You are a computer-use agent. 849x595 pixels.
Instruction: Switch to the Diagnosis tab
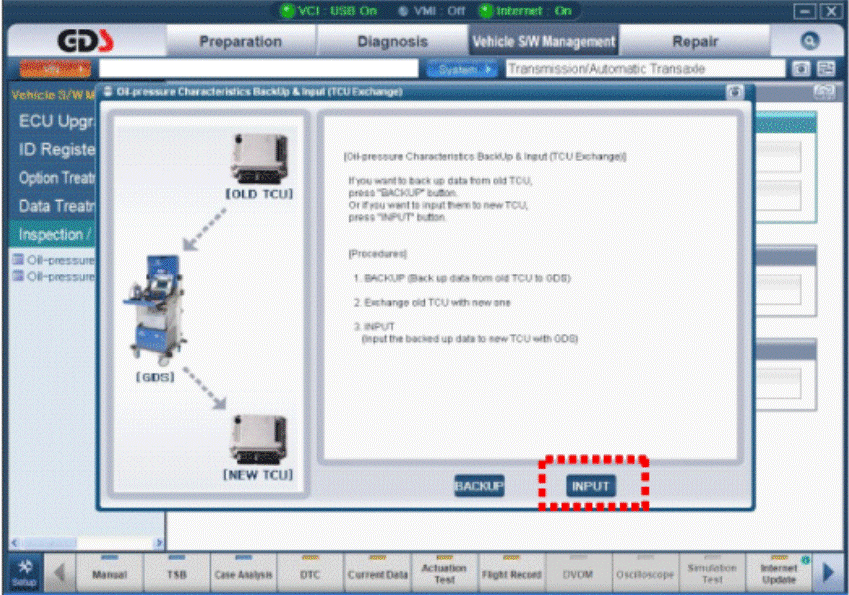pyautogui.click(x=392, y=41)
